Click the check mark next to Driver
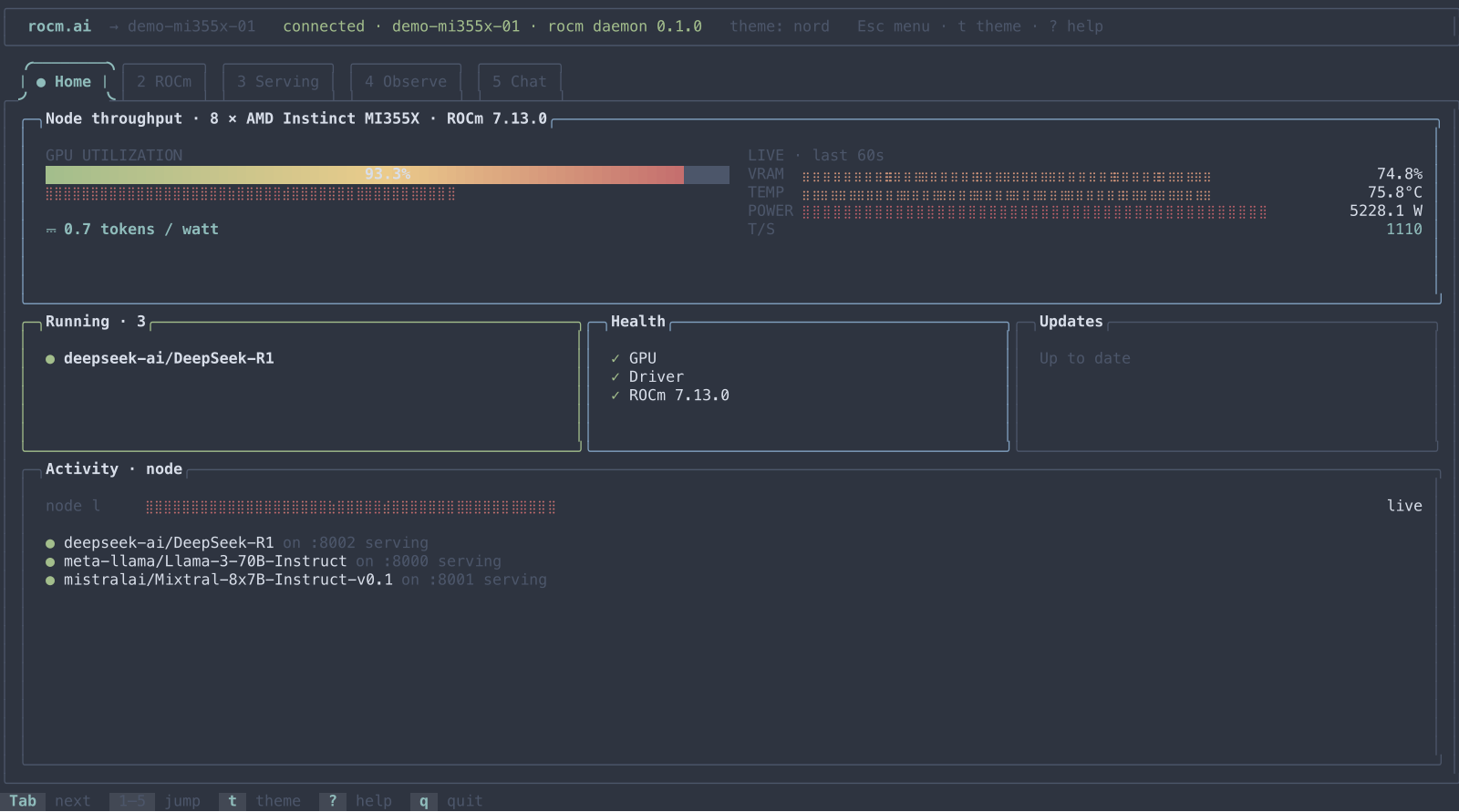 pyautogui.click(x=616, y=377)
